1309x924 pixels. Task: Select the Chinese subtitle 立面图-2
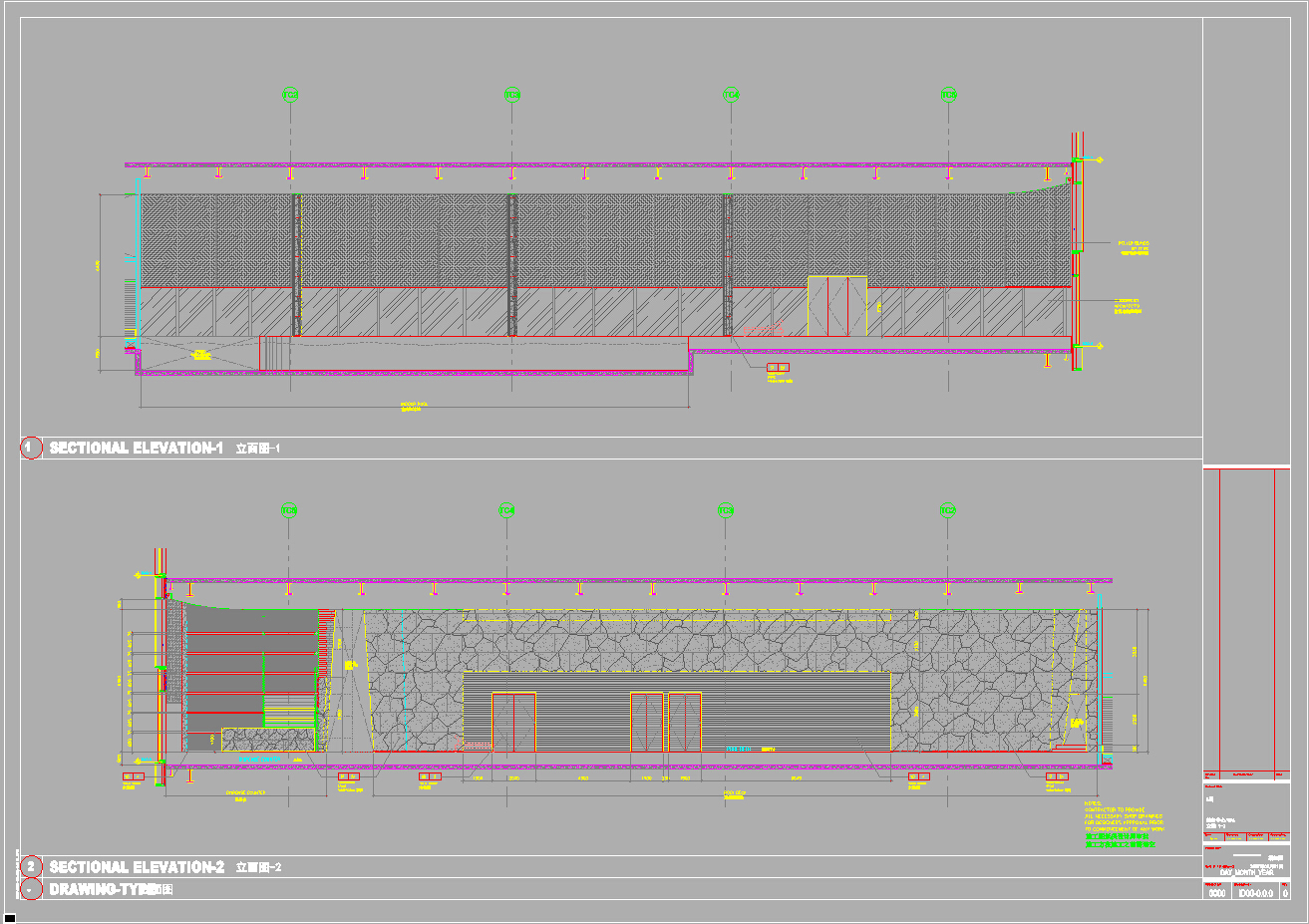(258, 868)
